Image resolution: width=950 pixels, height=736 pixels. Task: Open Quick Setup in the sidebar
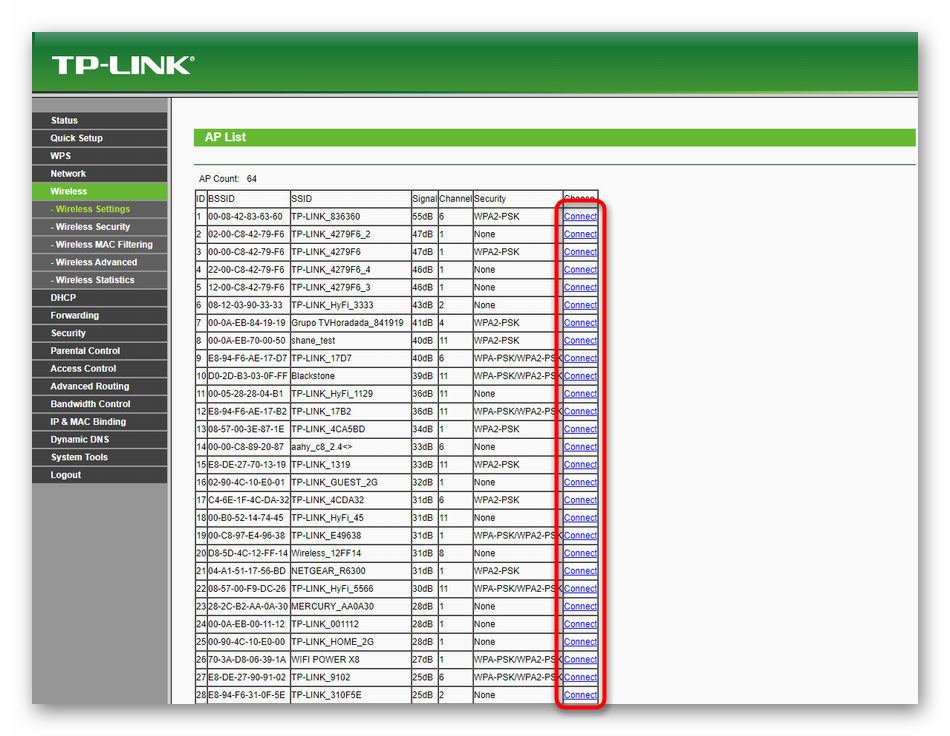(x=77, y=138)
